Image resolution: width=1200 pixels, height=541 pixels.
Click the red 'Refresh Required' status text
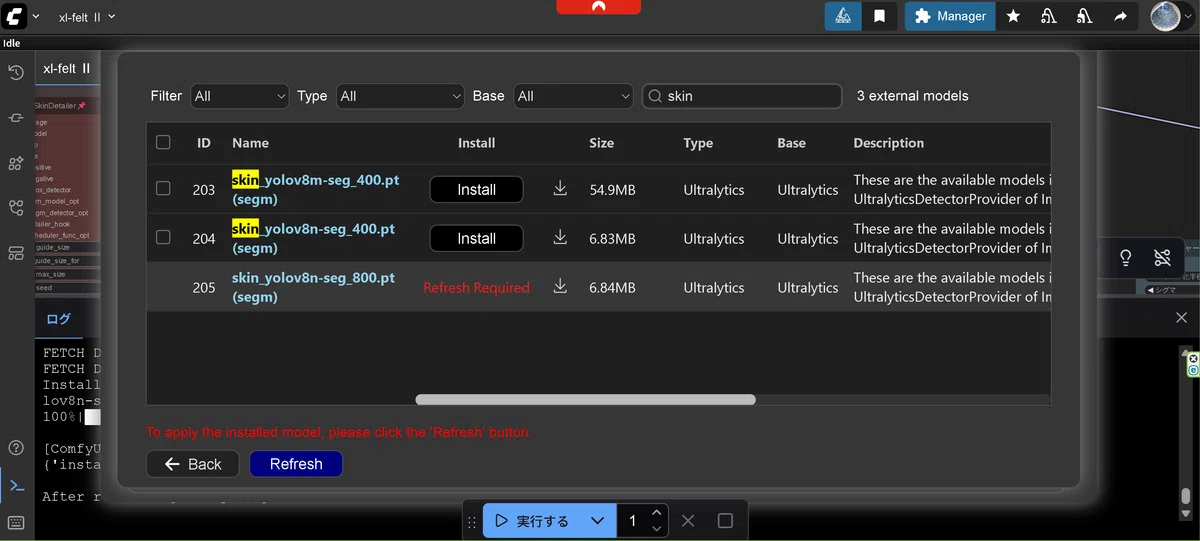476,287
